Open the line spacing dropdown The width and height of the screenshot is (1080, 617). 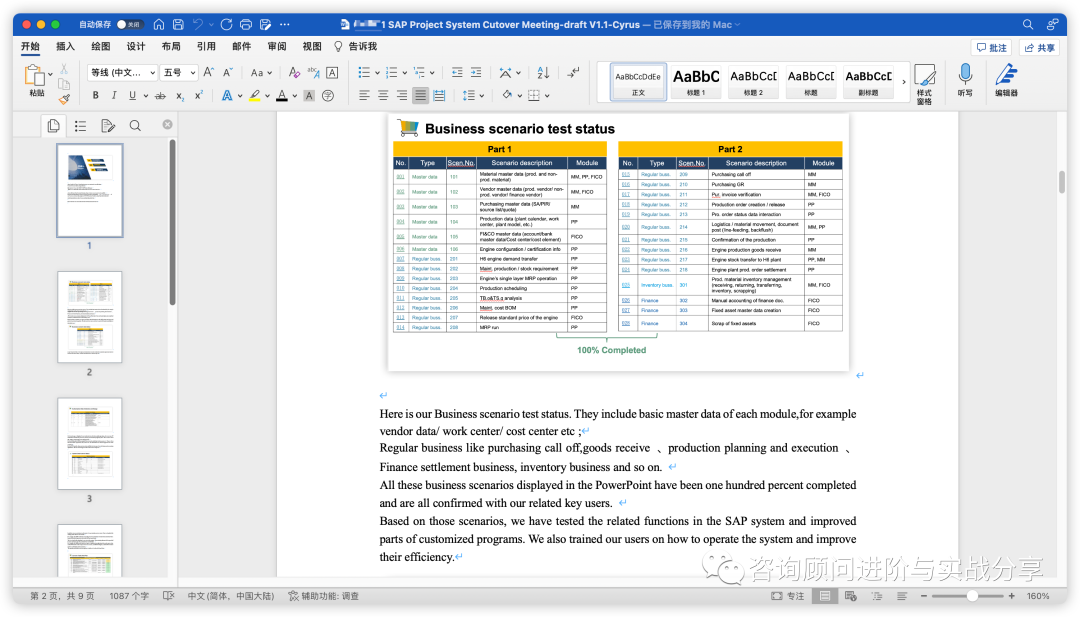point(473,96)
